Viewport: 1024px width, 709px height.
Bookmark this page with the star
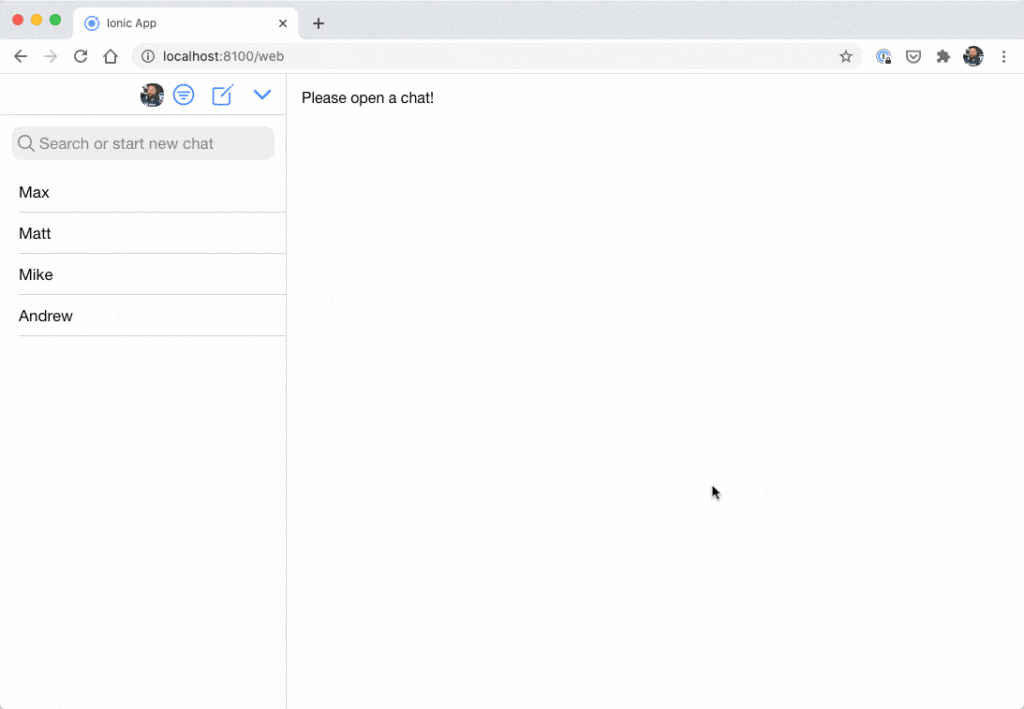tap(846, 57)
